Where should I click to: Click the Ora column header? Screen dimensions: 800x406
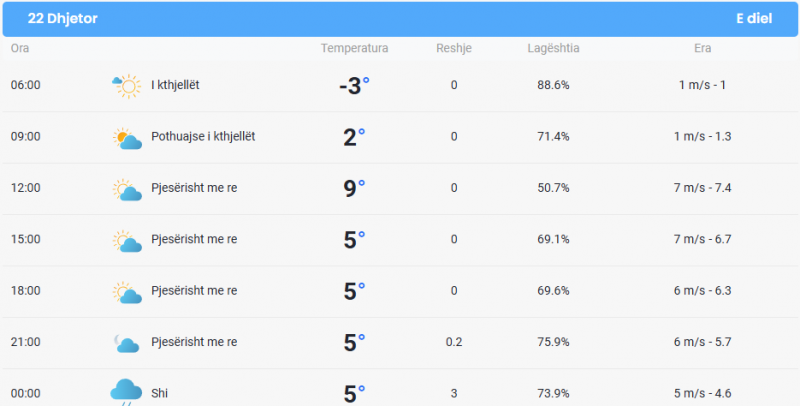(x=20, y=48)
